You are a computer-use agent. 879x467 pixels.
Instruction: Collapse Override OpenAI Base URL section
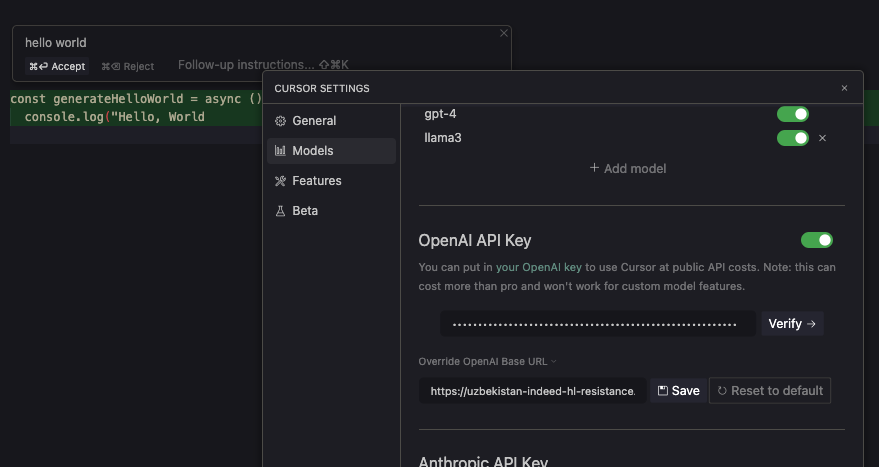[x=487, y=362]
